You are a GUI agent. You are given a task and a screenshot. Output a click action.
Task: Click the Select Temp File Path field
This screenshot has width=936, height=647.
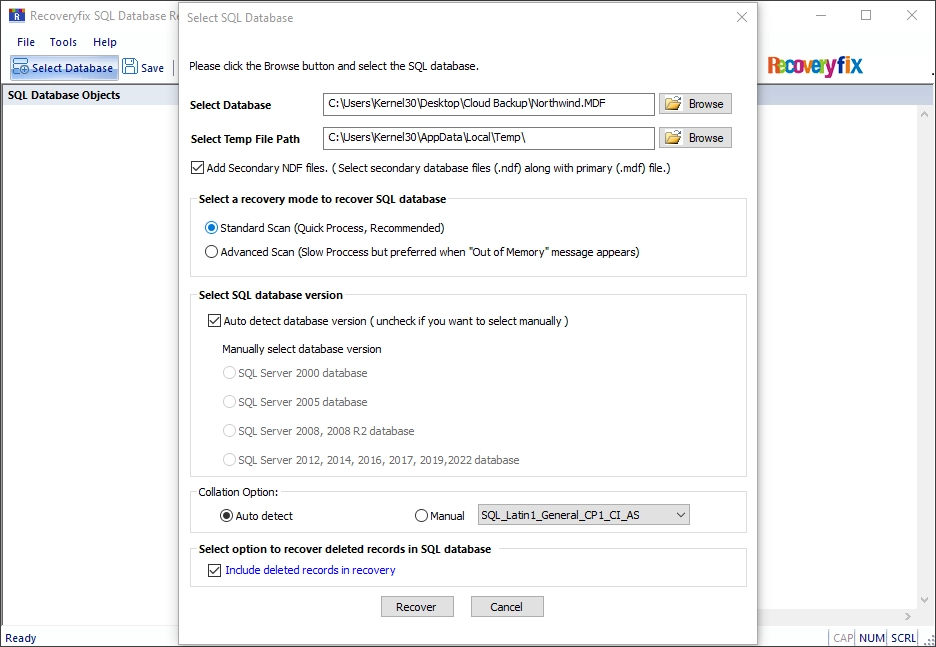(488, 138)
